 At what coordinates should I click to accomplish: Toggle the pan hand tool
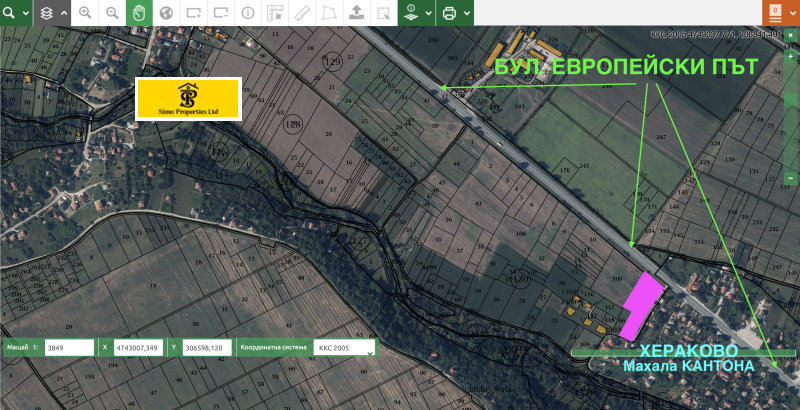[139, 13]
